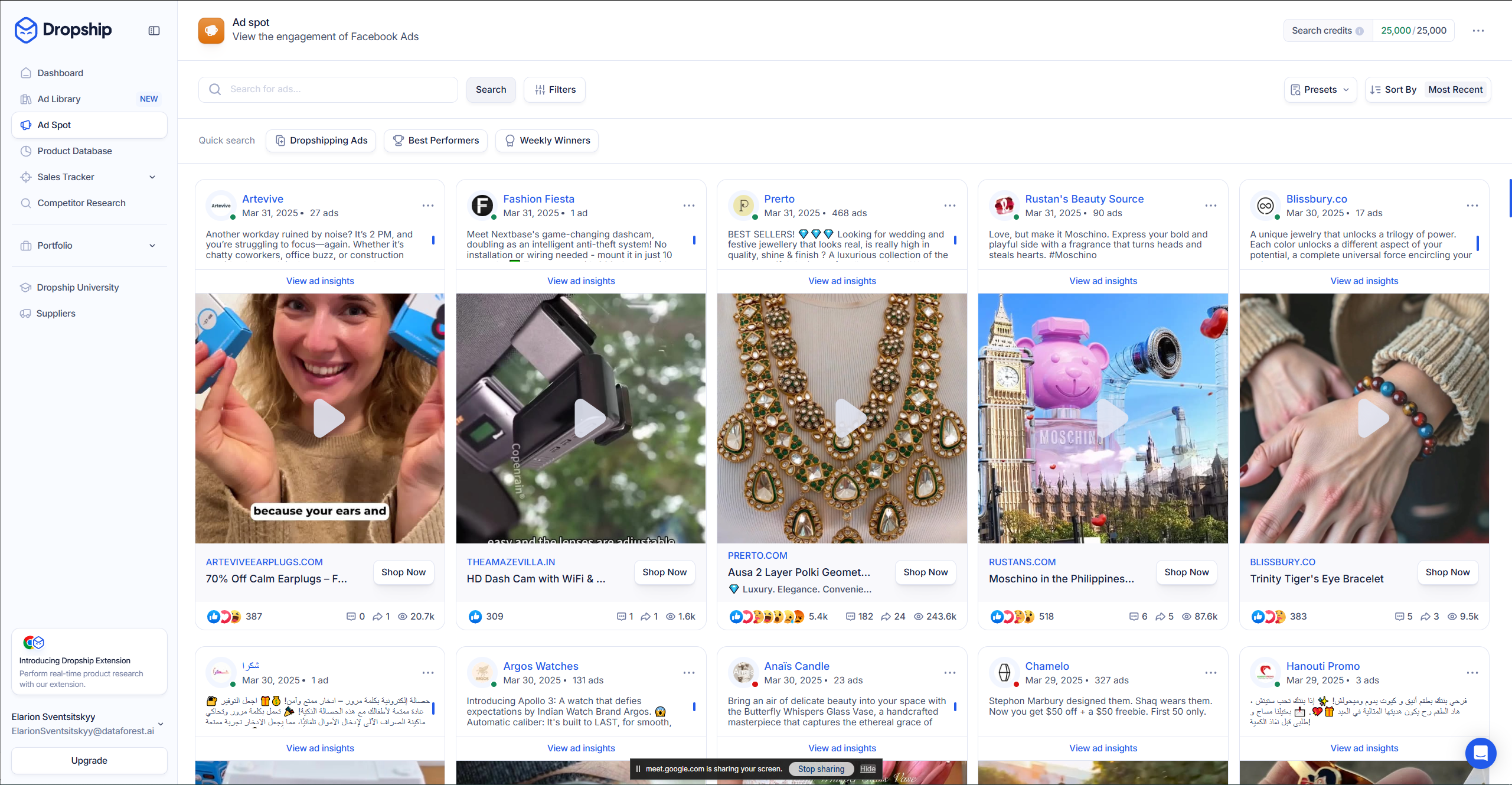
Task: Open the top-right three-dot options menu
Action: point(1478,31)
